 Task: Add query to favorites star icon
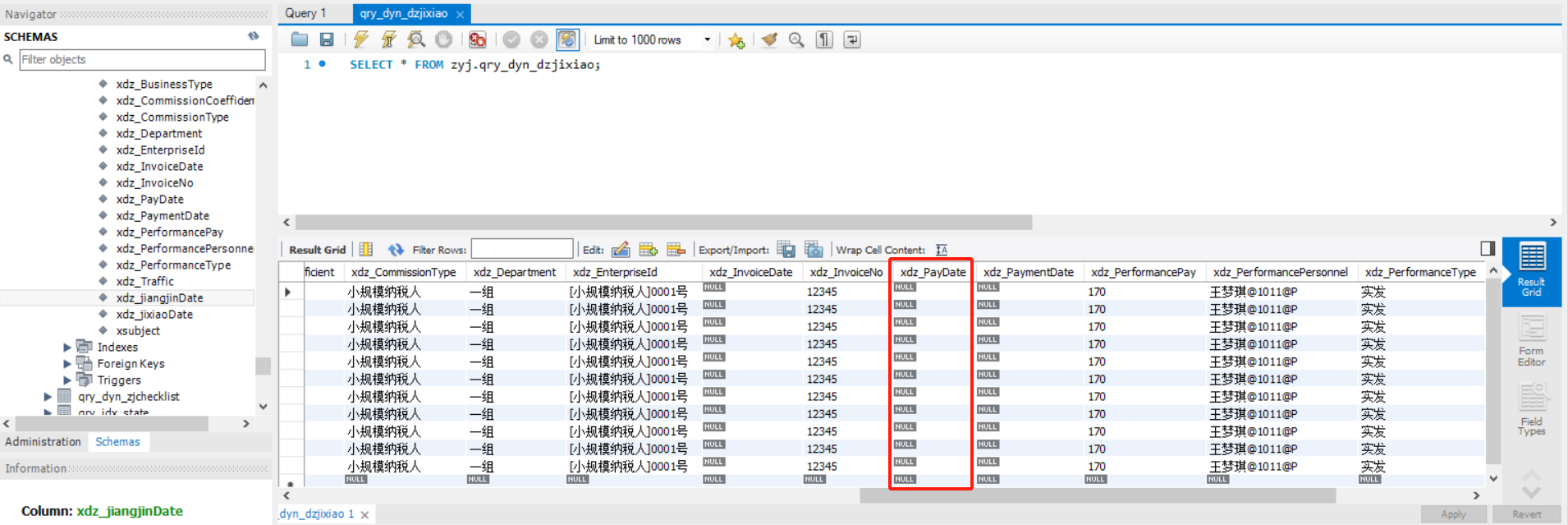736,40
